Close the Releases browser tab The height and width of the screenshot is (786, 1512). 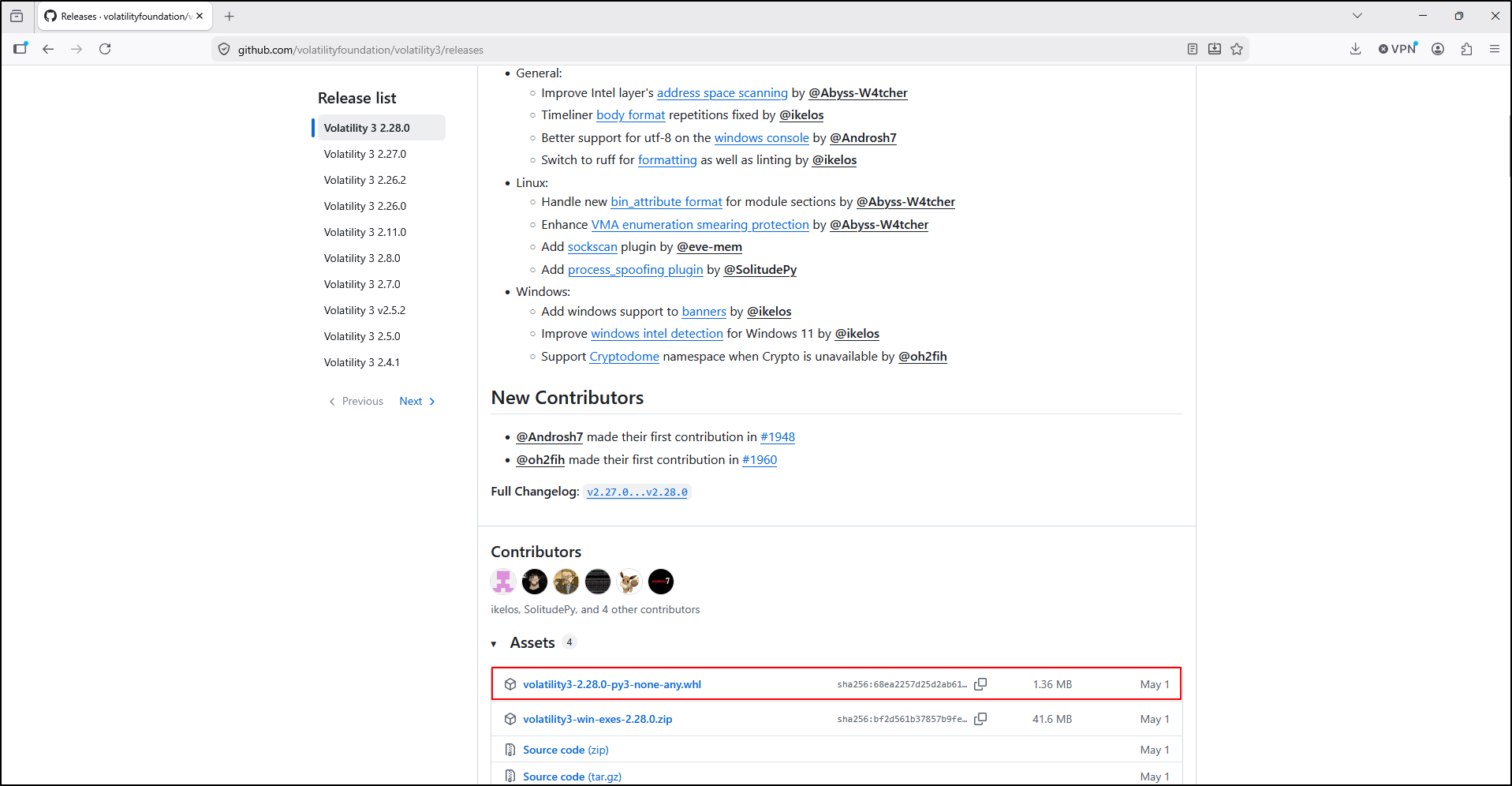pos(200,16)
